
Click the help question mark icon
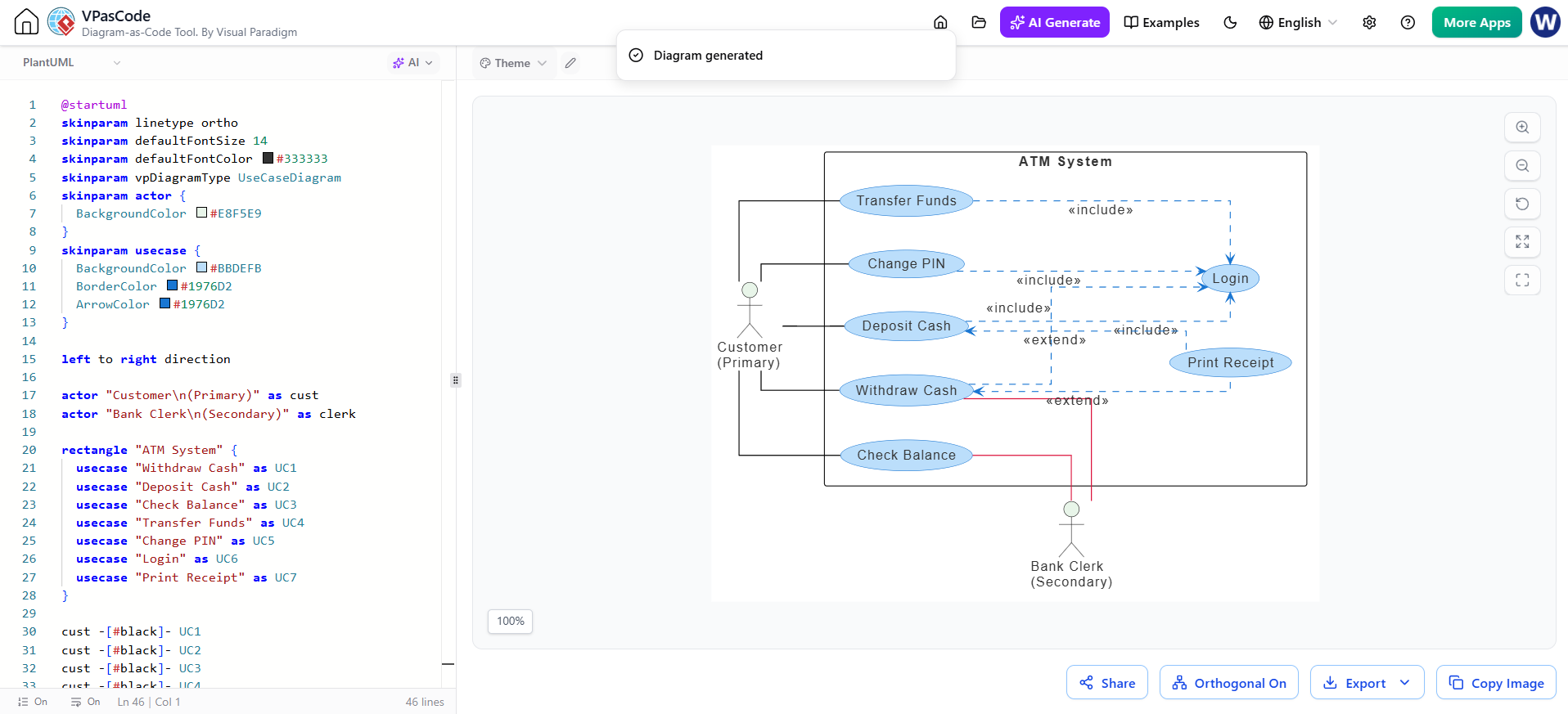(1408, 22)
